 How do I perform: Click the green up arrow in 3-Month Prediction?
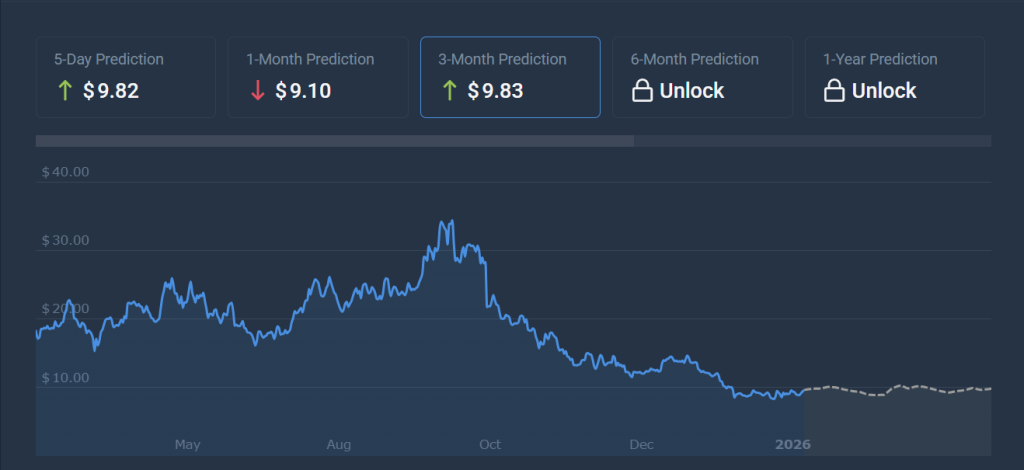(x=449, y=91)
